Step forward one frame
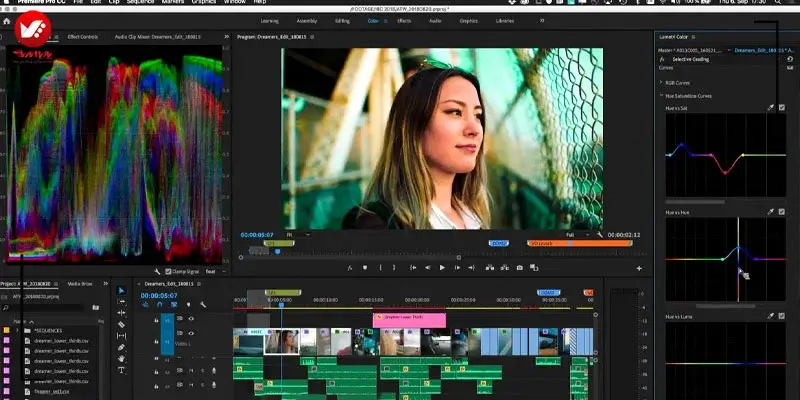800x400 pixels. pyautogui.click(x=457, y=267)
